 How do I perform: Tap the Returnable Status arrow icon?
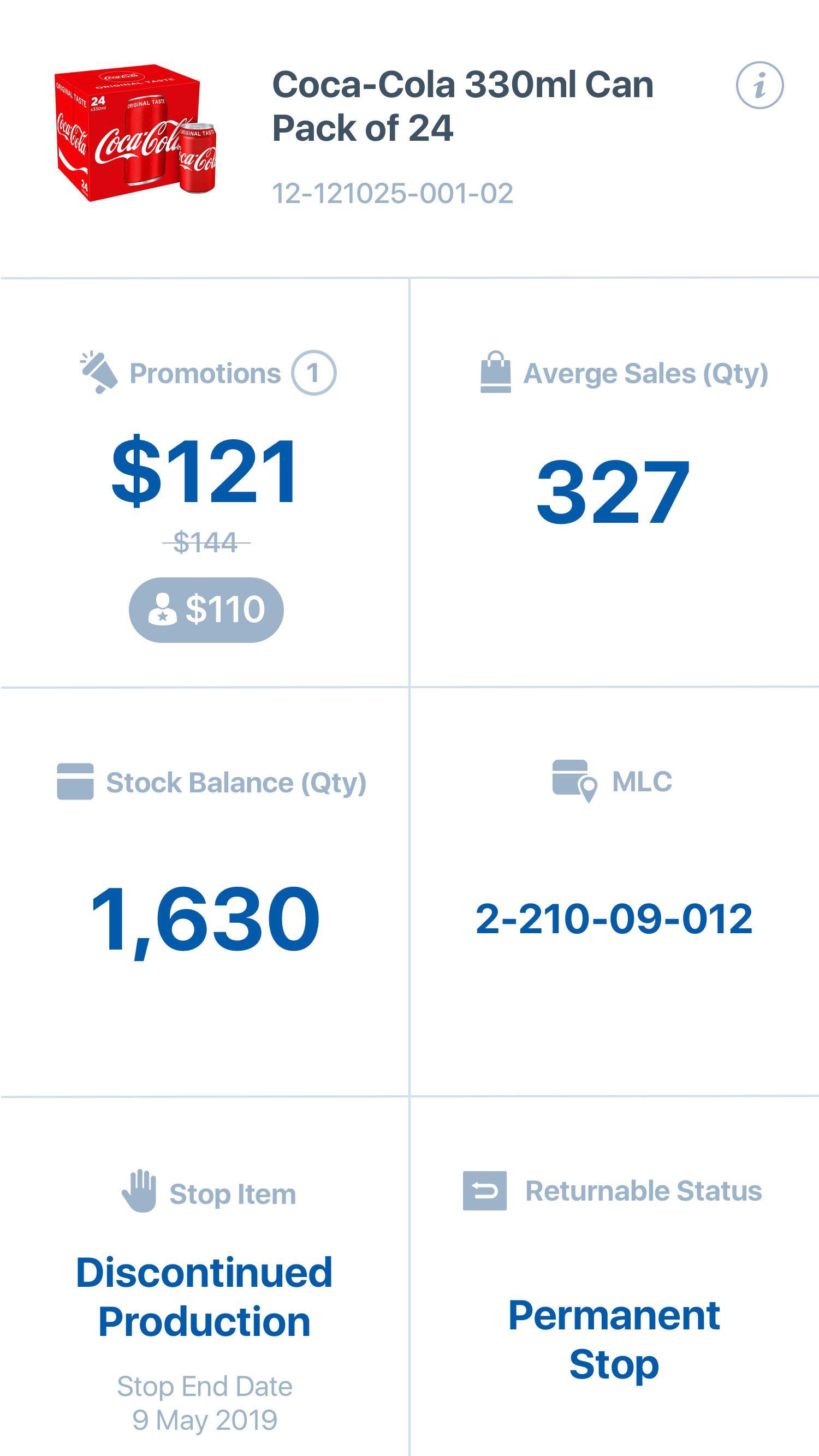point(485,1191)
